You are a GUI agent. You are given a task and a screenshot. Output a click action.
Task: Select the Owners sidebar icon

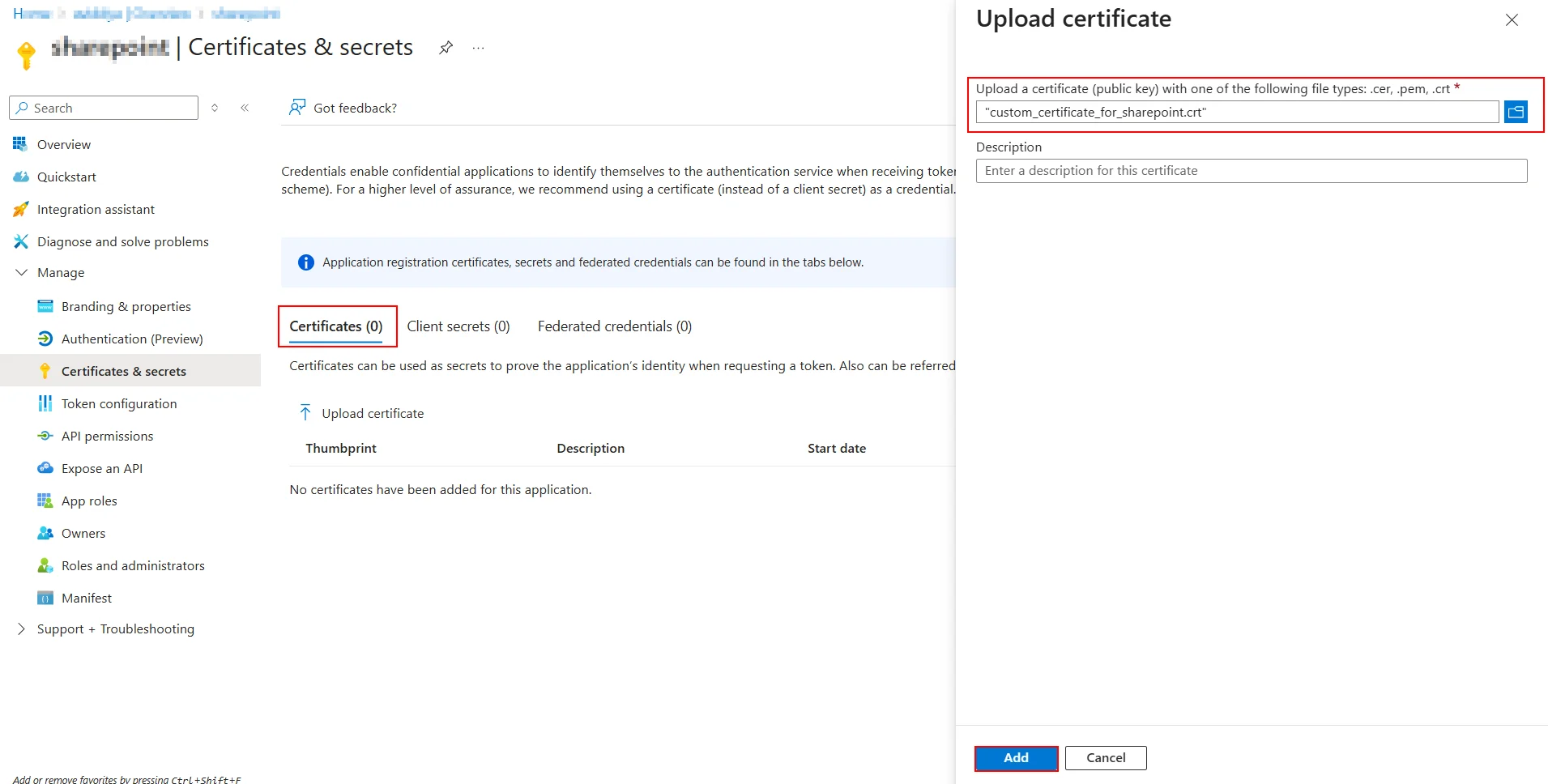point(45,533)
